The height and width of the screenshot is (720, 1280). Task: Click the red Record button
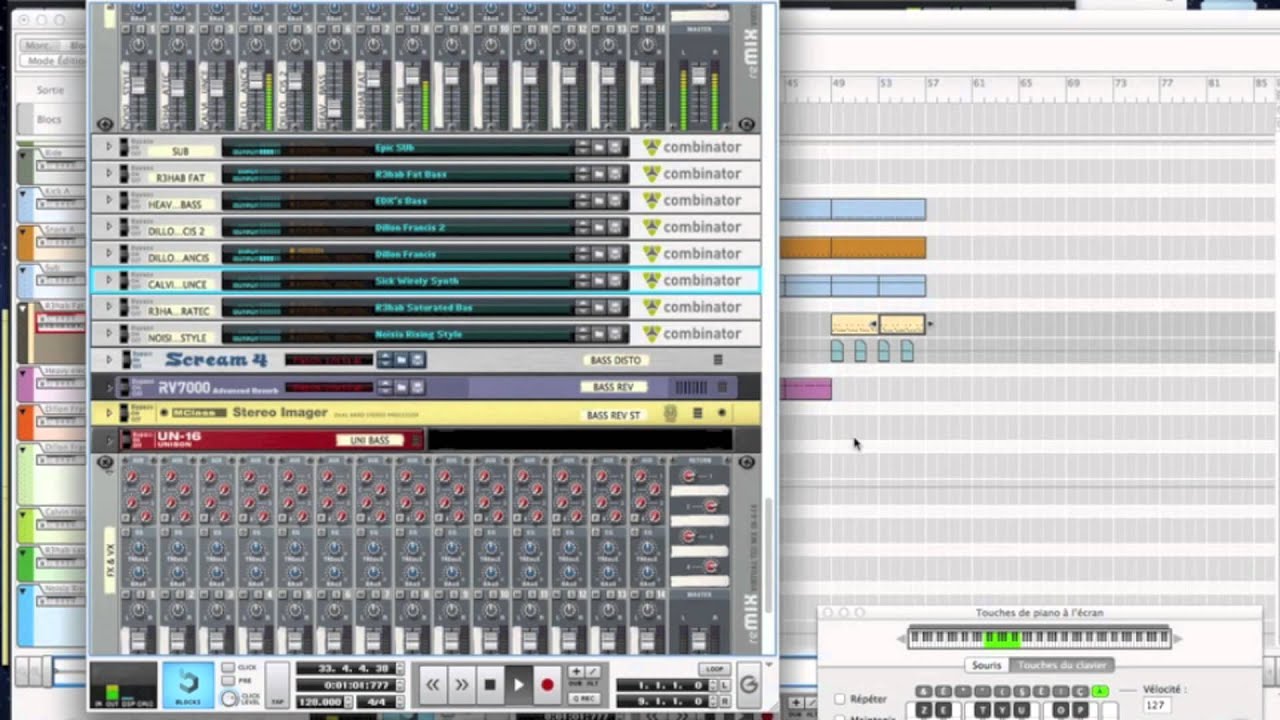547,685
